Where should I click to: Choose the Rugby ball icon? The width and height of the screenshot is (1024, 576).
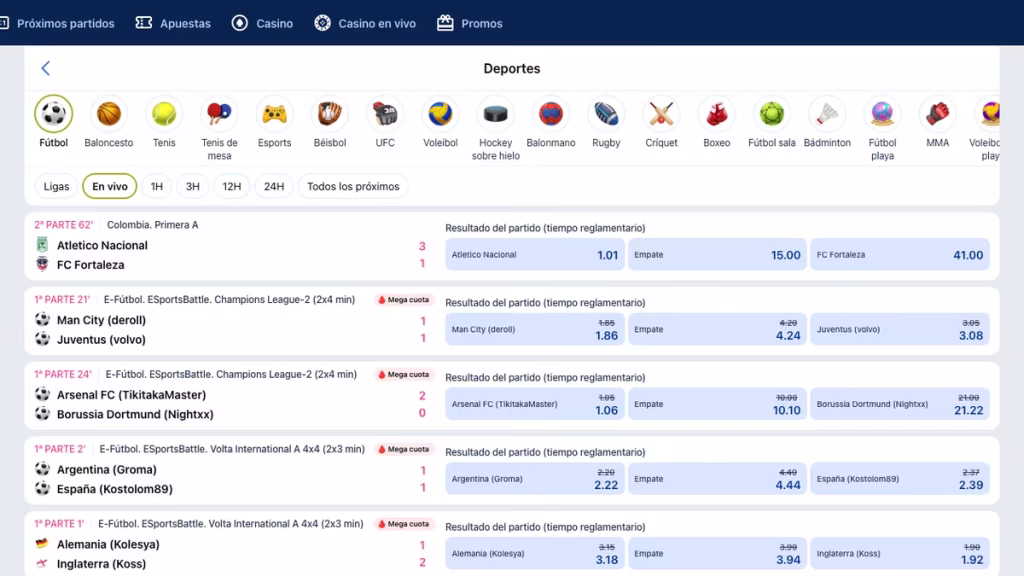click(x=606, y=114)
